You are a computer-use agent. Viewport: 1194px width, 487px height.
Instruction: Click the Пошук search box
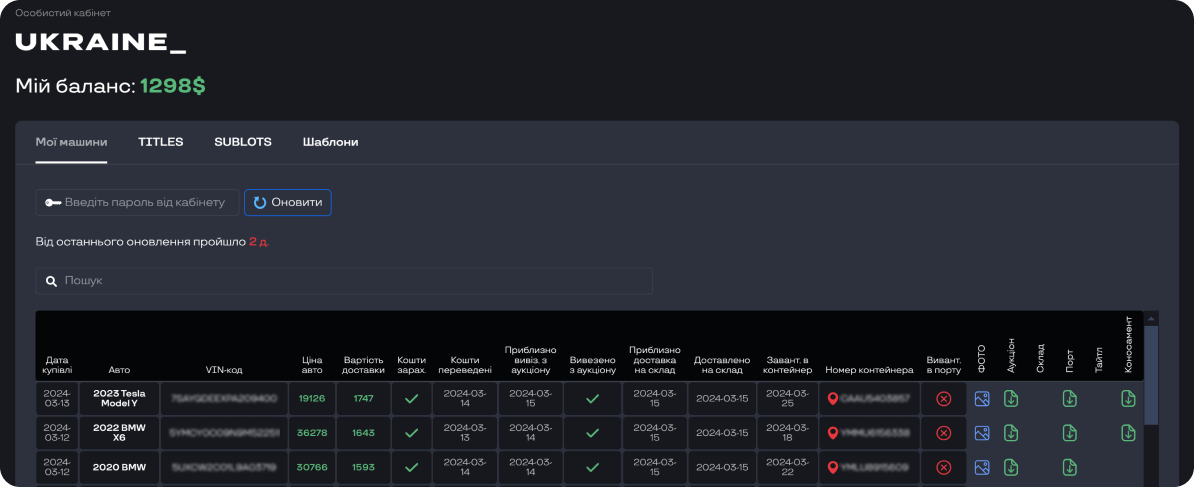344,281
